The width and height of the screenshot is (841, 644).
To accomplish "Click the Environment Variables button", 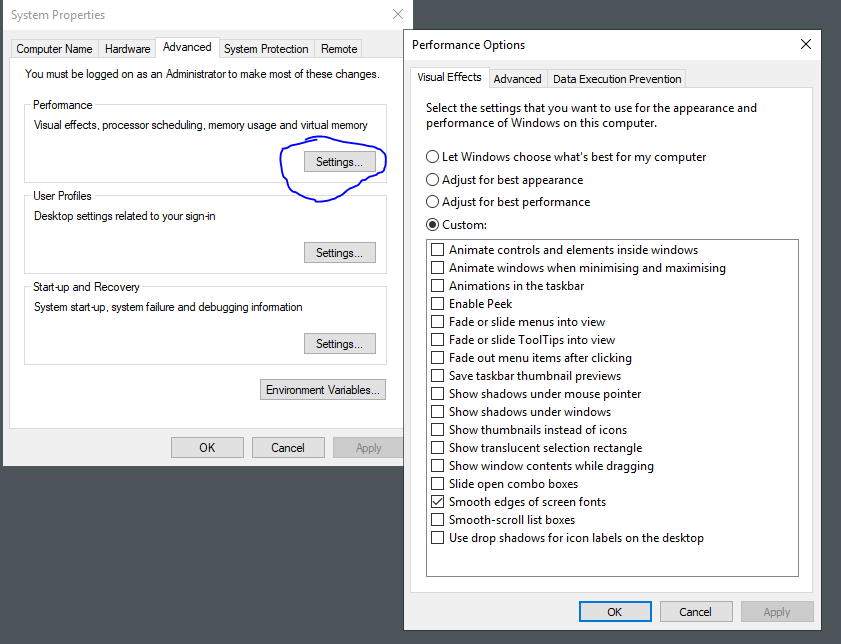I will click(x=322, y=390).
